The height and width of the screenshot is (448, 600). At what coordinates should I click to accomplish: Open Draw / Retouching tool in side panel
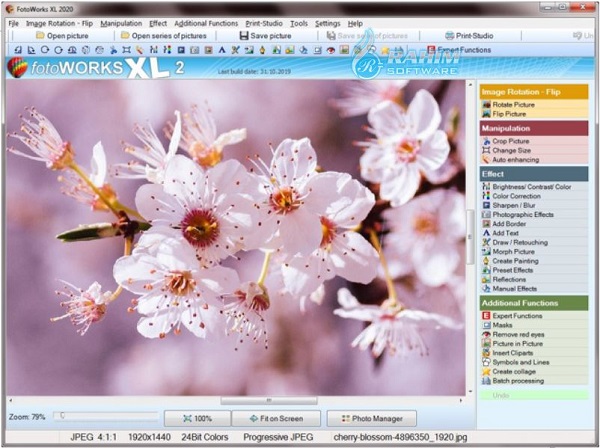(x=534, y=242)
